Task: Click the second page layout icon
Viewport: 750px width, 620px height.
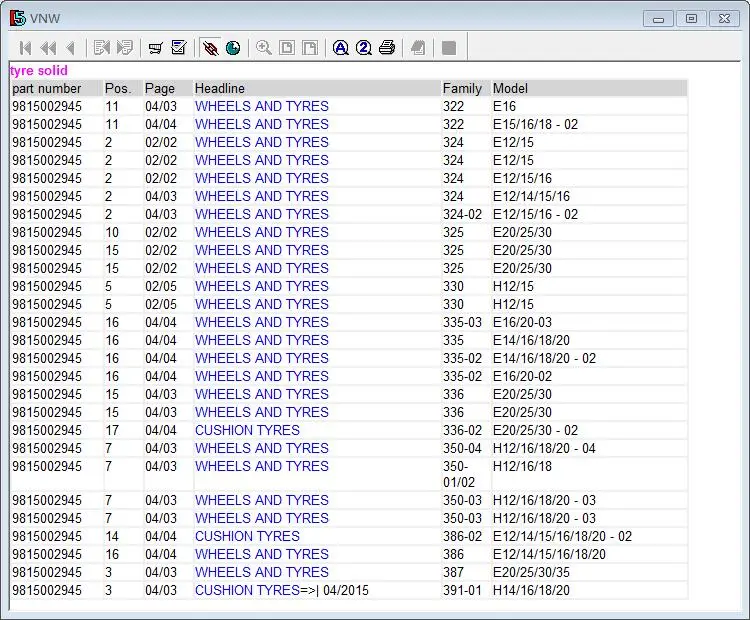Action: [x=310, y=48]
